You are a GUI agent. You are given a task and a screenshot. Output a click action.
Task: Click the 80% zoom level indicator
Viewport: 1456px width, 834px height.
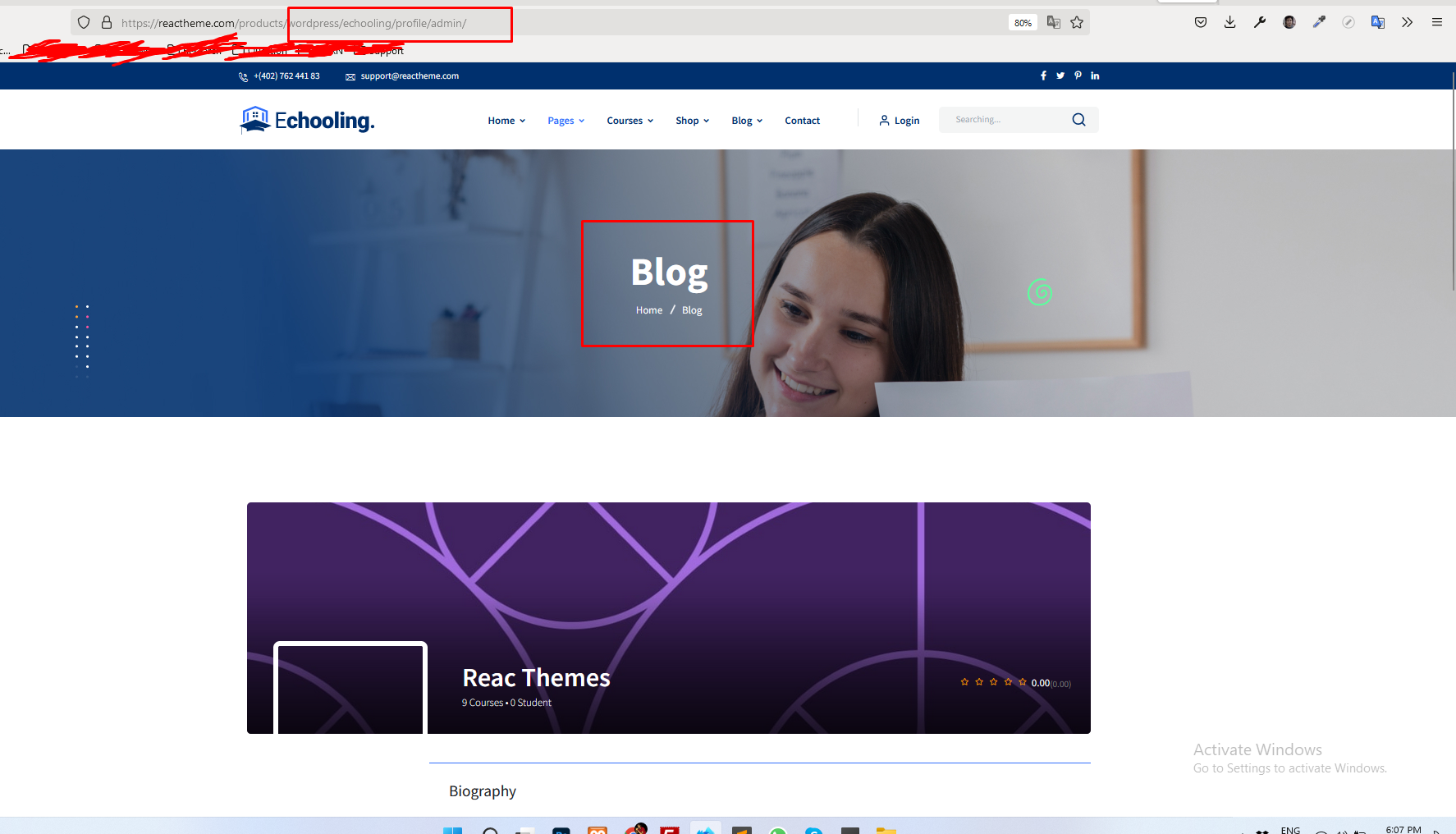[x=1023, y=23]
